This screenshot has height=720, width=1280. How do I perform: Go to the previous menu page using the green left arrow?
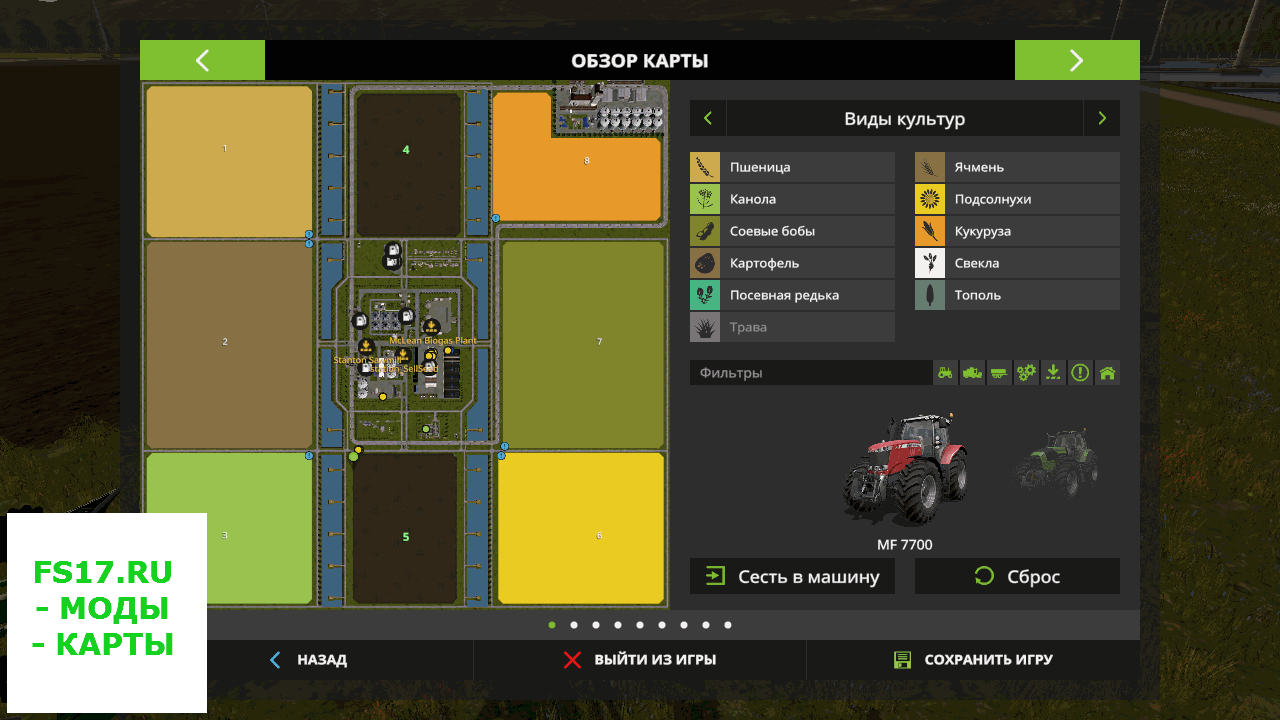[202, 60]
